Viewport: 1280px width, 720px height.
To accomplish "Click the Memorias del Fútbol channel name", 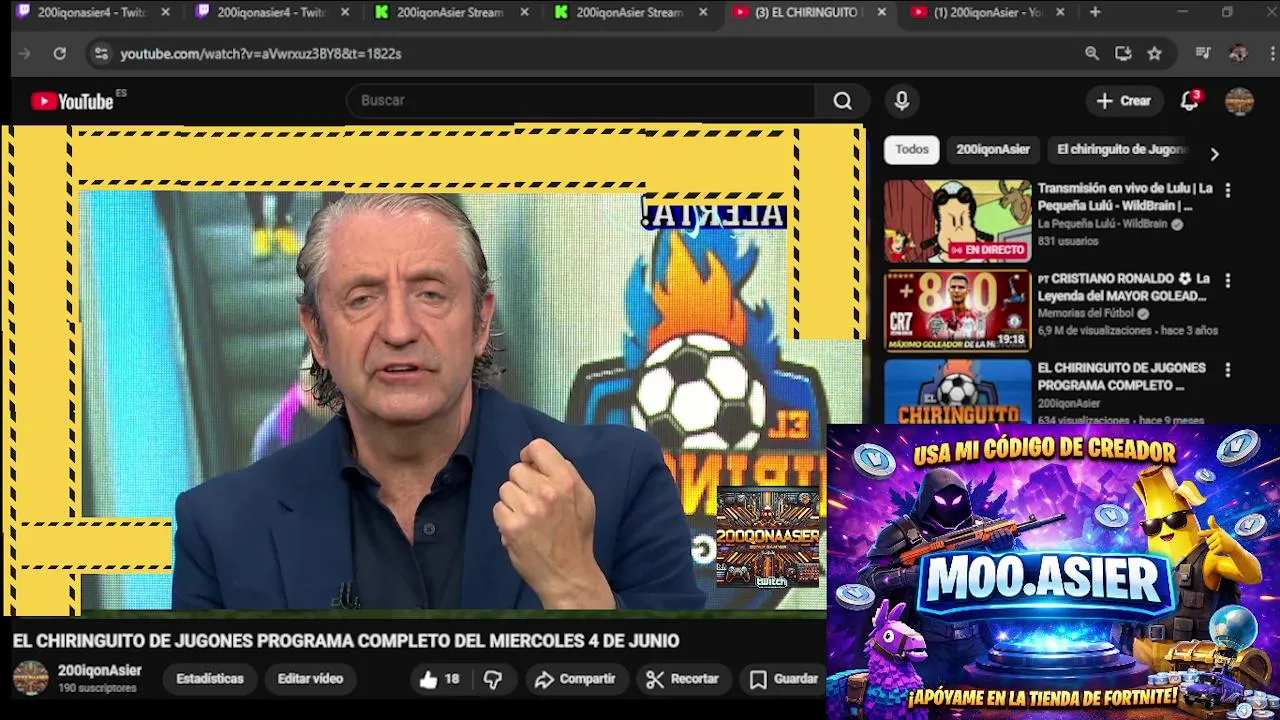I will pyautogui.click(x=1086, y=314).
